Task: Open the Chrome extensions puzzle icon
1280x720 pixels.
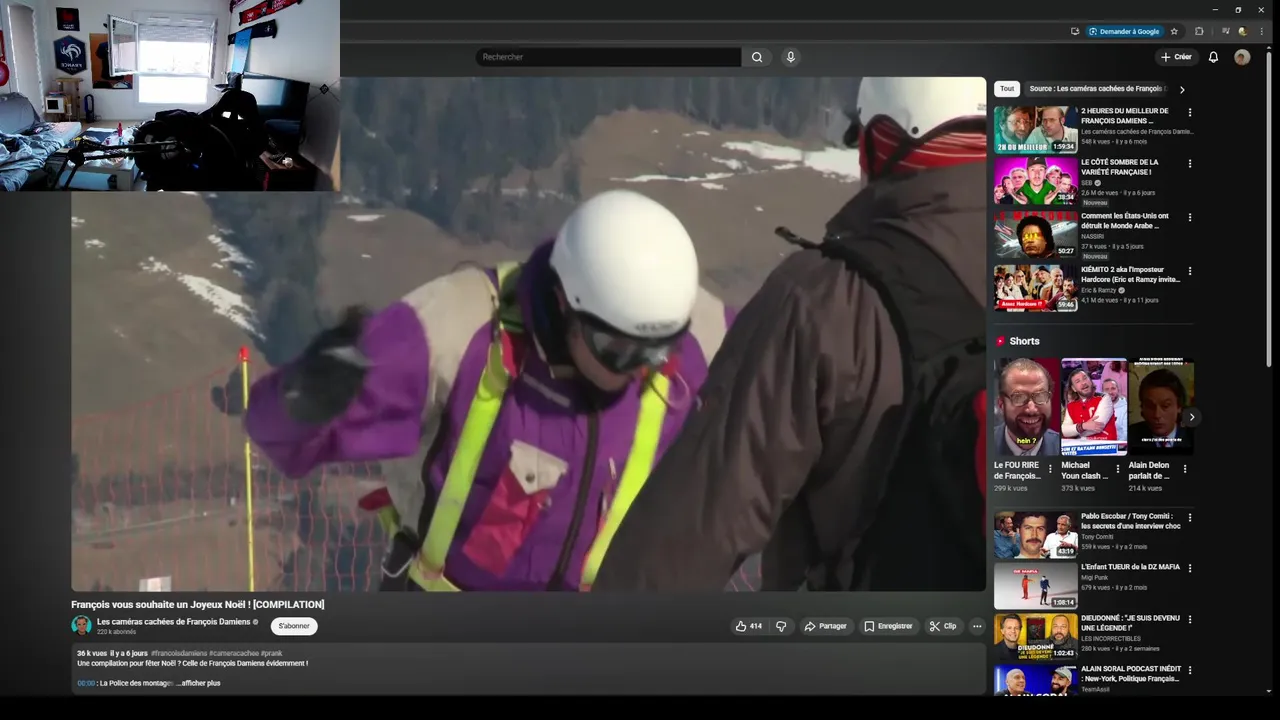Action: [x=1199, y=31]
